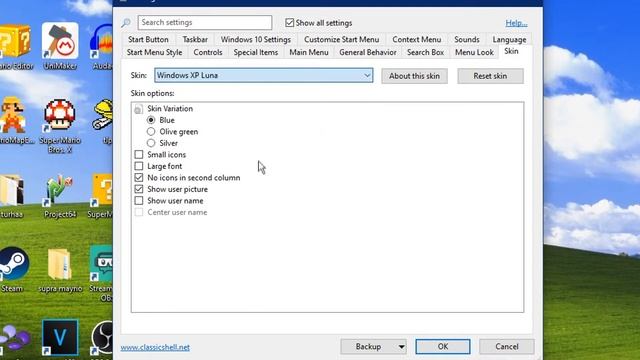The height and width of the screenshot is (360, 640).
Task: Click the Skin Variation group icon
Action: pos(138,109)
